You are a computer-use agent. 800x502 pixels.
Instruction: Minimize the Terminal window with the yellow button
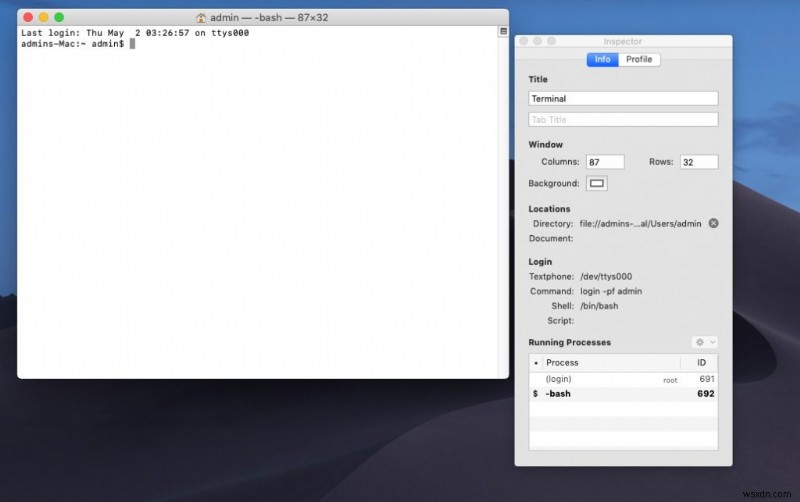(x=43, y=17)
